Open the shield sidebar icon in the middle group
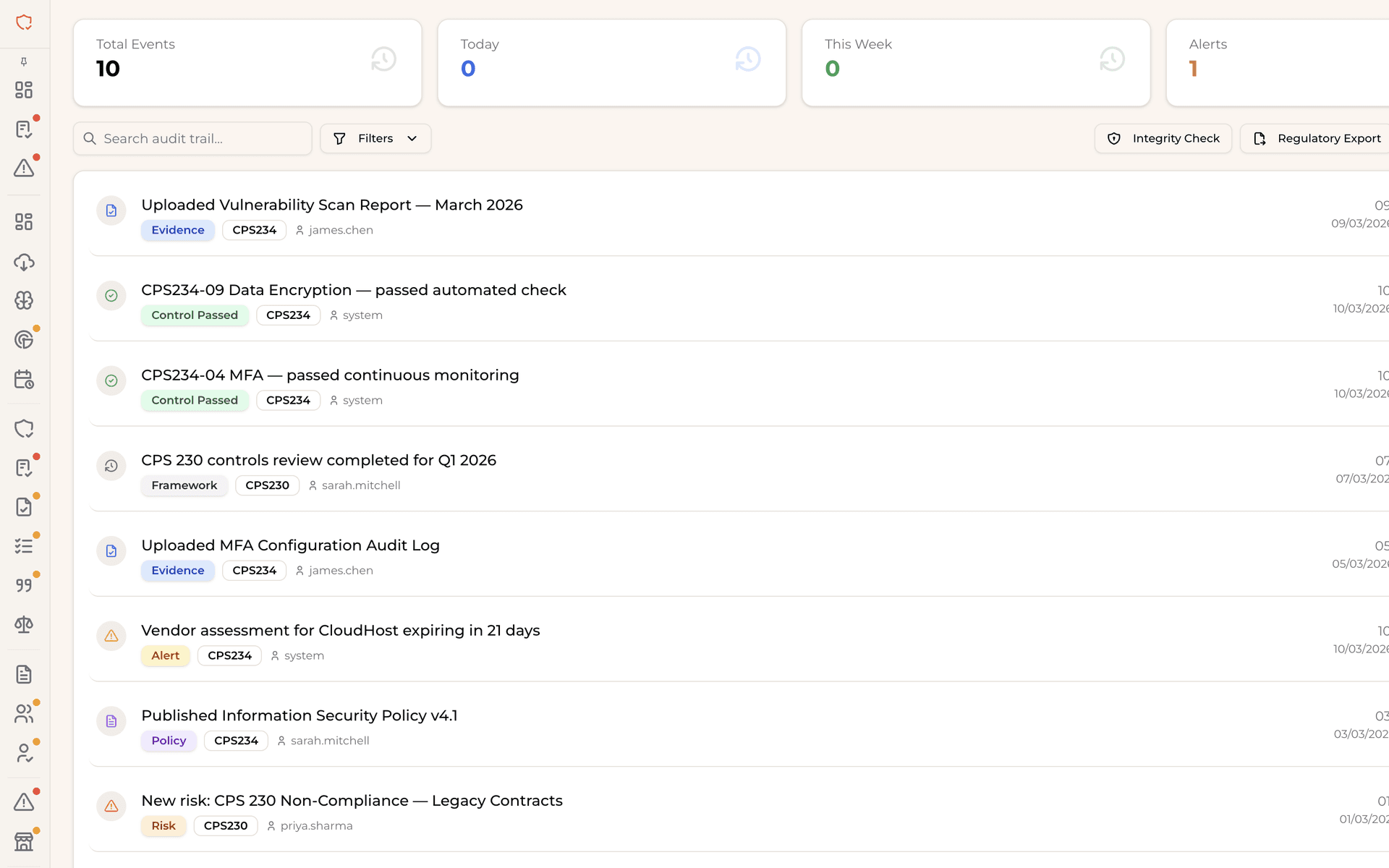Viewport: 1389px width, 868px height. [24, 429]
